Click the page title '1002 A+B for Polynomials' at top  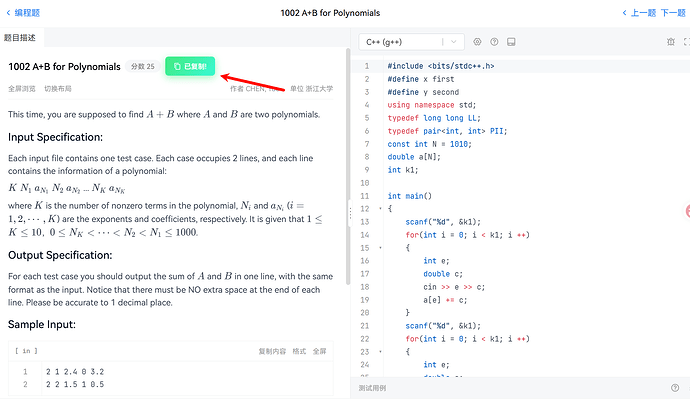point(330,13)
